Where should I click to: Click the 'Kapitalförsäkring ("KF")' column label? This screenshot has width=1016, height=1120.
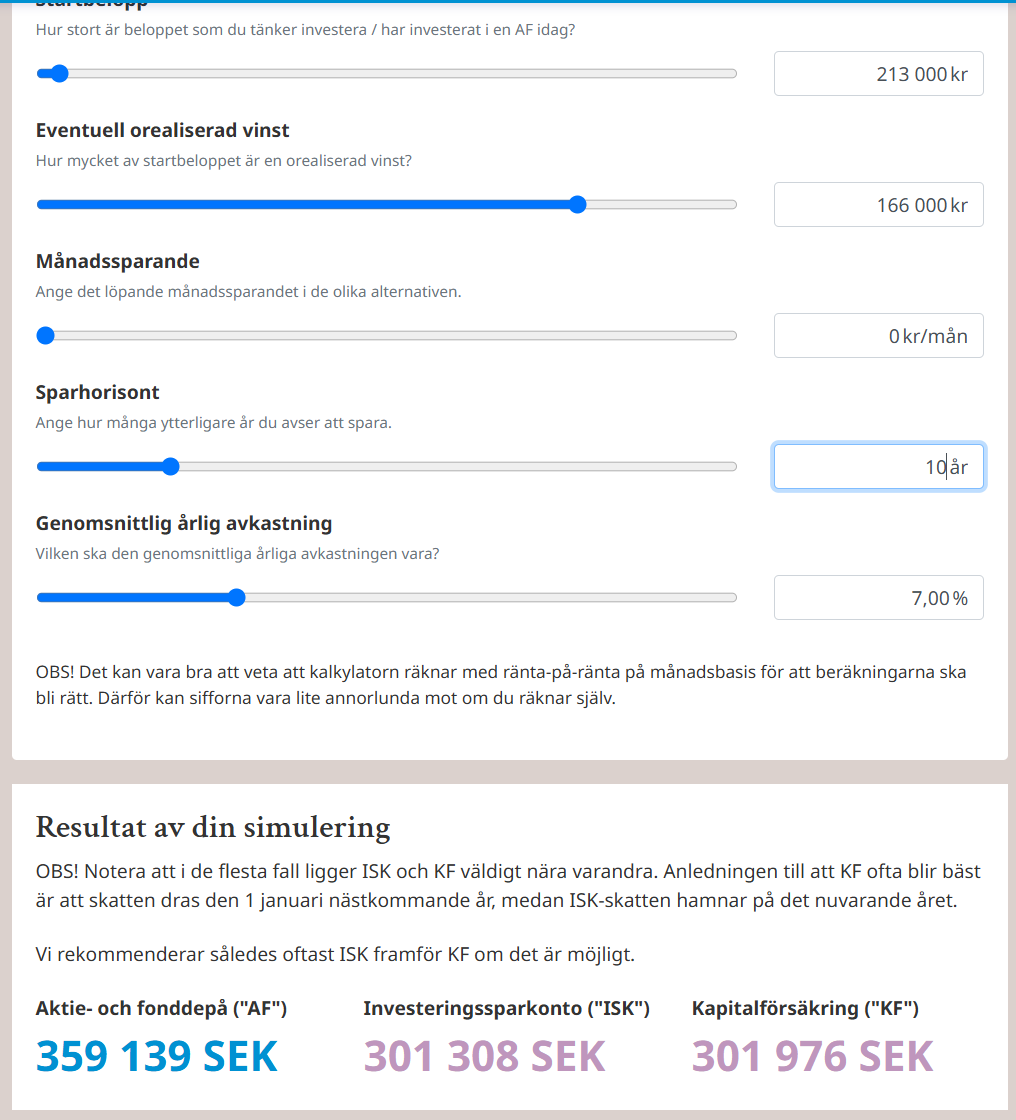click(x=805, y=1009)
